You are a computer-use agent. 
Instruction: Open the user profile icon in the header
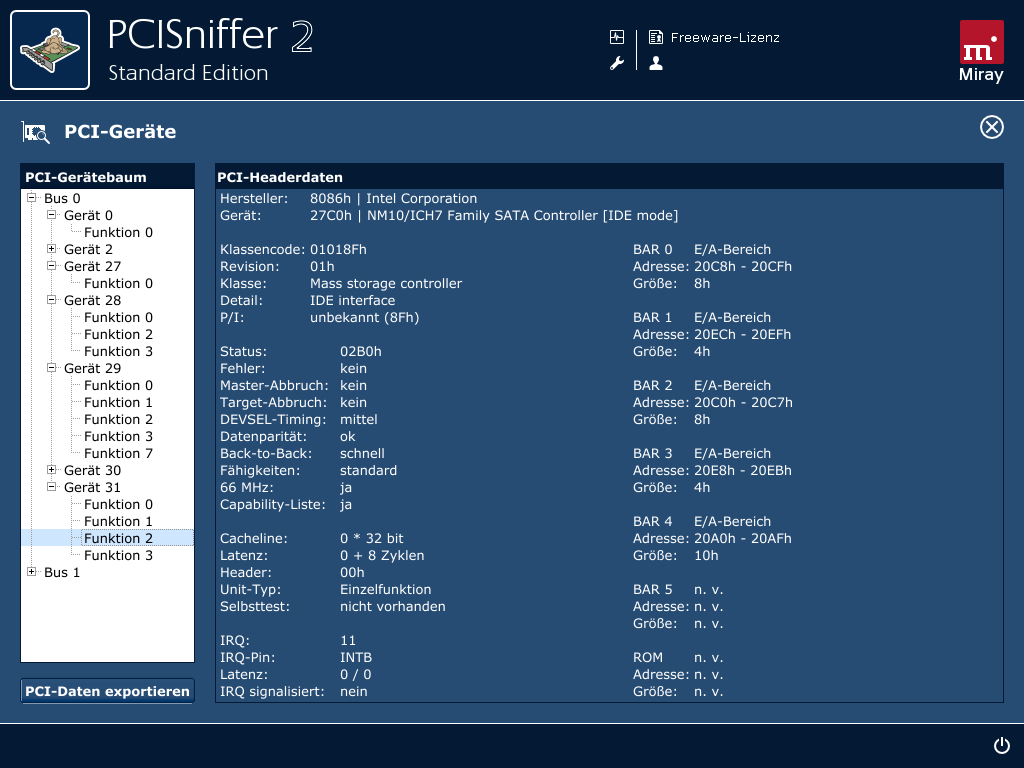pyautogui.click(x=656, y=63)
